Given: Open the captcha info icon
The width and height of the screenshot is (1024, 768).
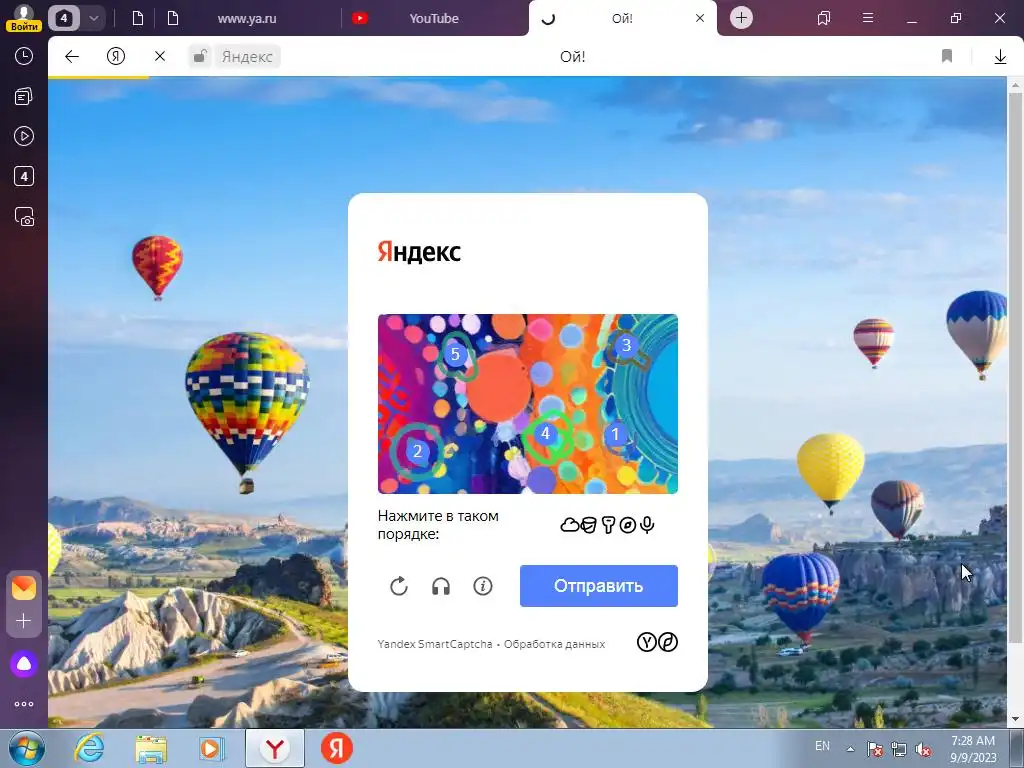Looking at the screenshot, I should [x=483, y=586].
